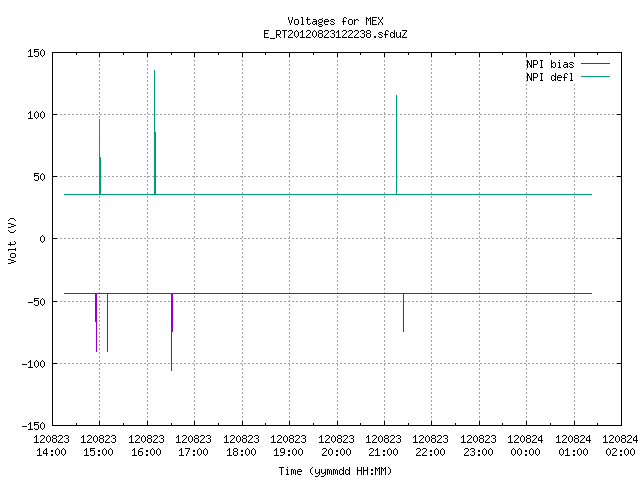Click the green NPI defl legend line sample
Screen dimensions: 640x480
click(595, 77)
